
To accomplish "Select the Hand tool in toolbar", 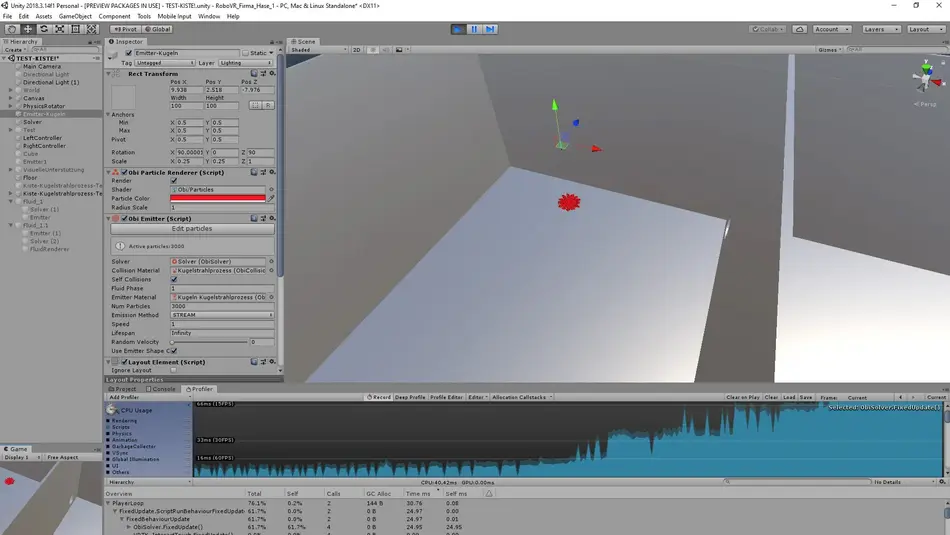I will [x=12, y=29].
